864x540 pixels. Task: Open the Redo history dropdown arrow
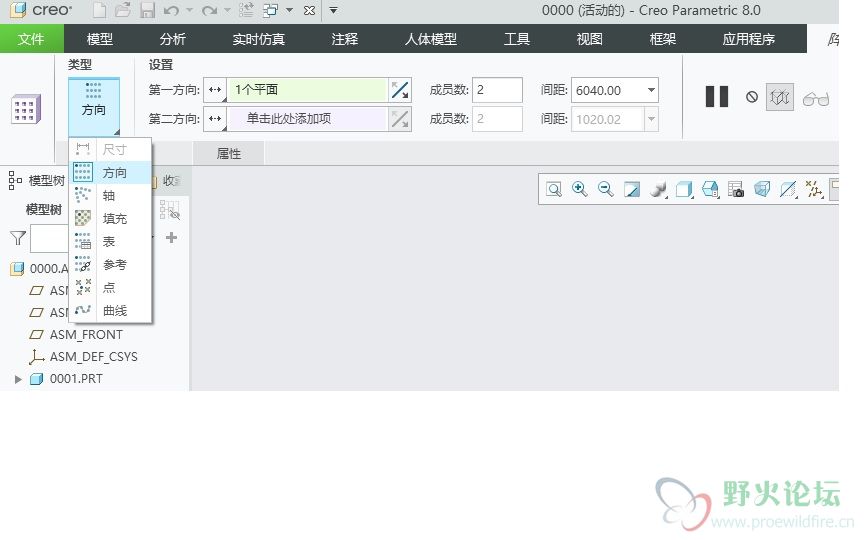coord(227,10)
